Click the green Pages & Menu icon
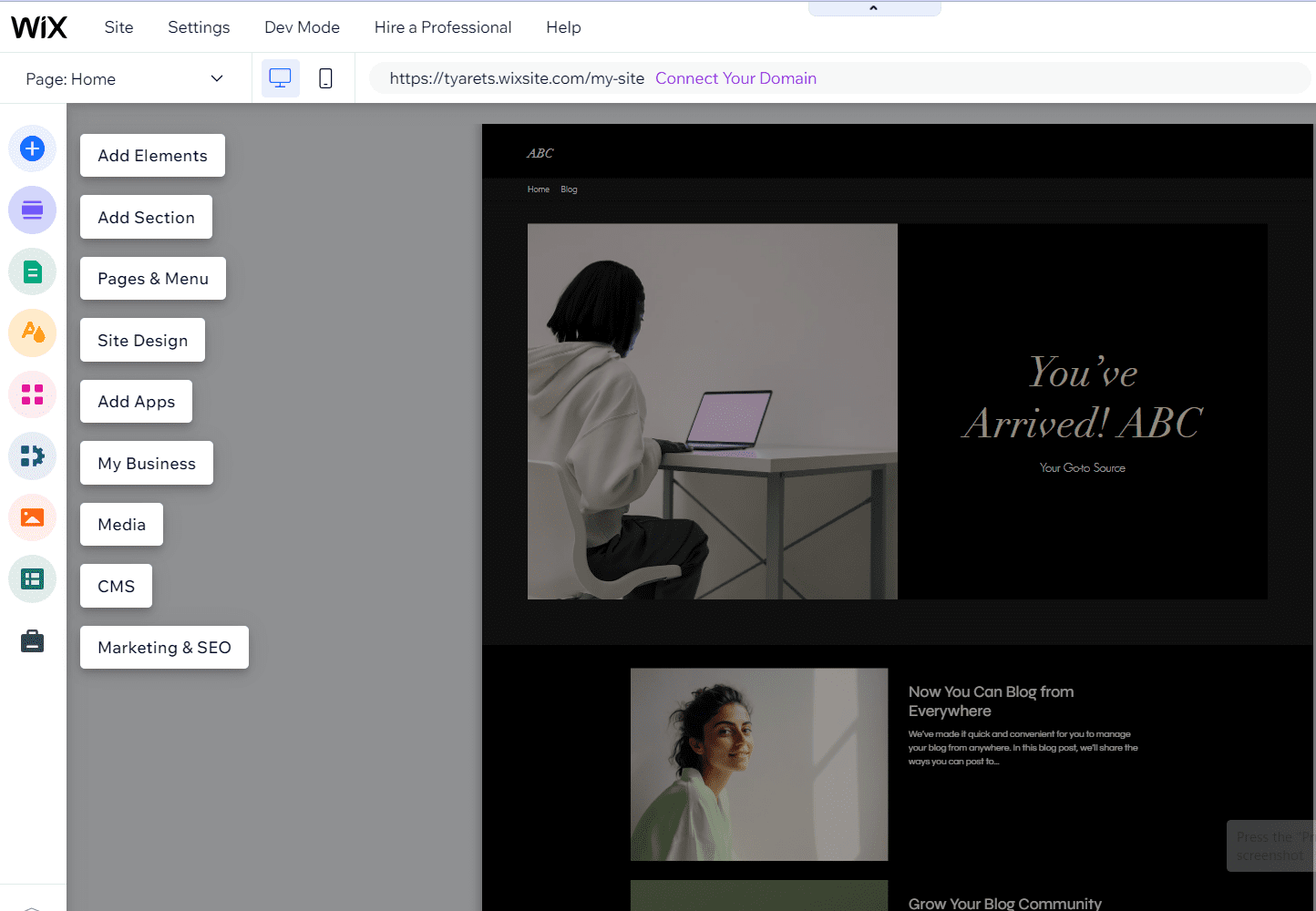Image resolution: width=1316 pixels, height=911 pixels. pos(33,271)
